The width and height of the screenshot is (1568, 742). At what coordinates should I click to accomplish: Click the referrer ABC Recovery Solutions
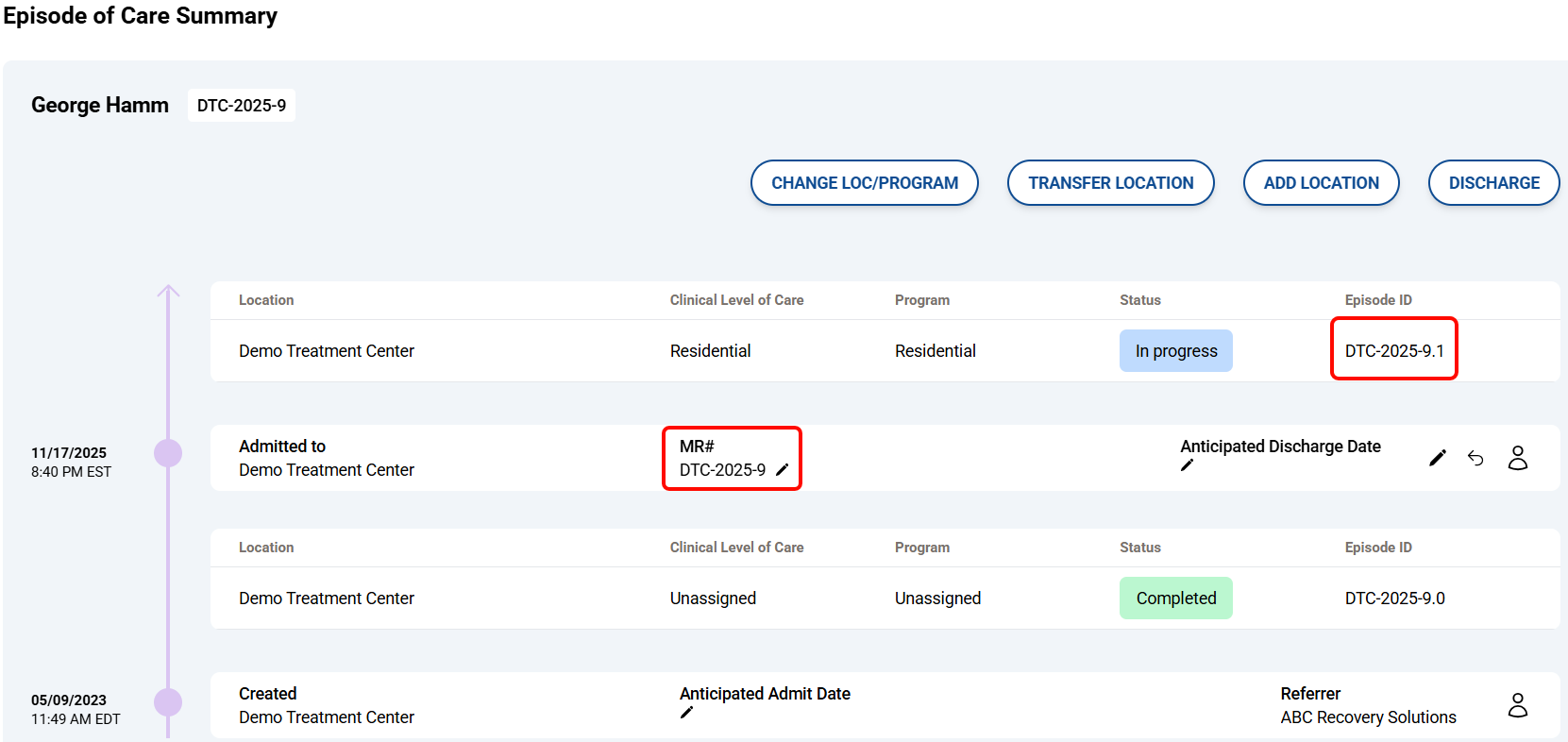pyautogui.click(x=1368, y=717)
